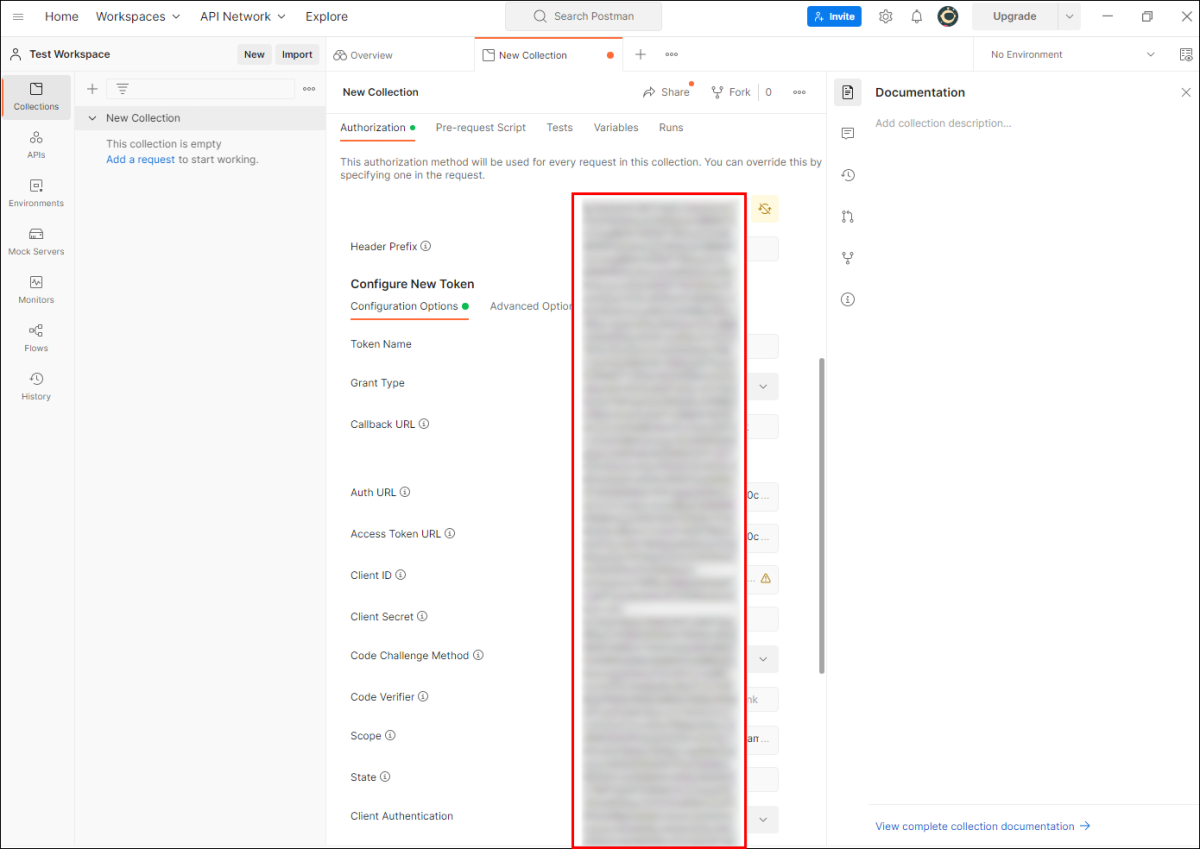This screenshot has height=849, width=1200.
Task: Select the Documentation icon in right rail
Action: [848, 92]
